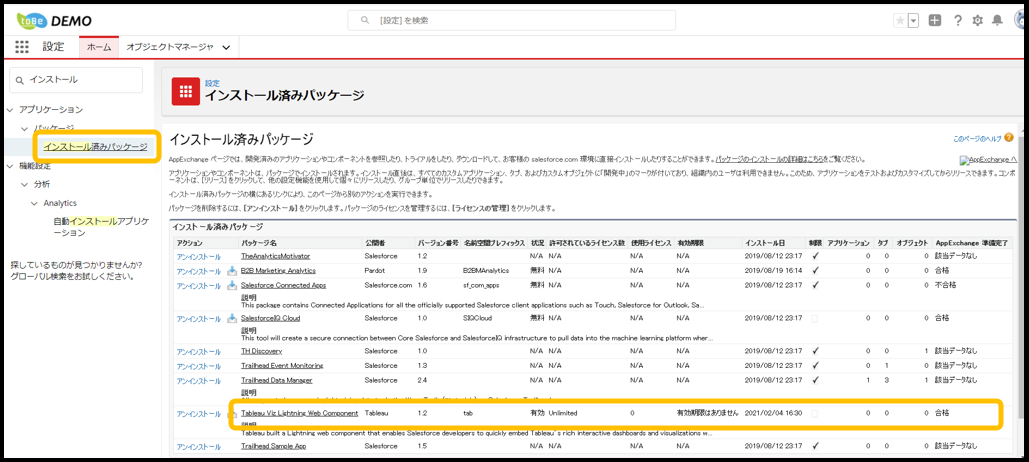This screenshot has height=462, width=1029.
Task: Click the download icon for SalesforceIQ Cloud
Action: (x=232, y=318)
